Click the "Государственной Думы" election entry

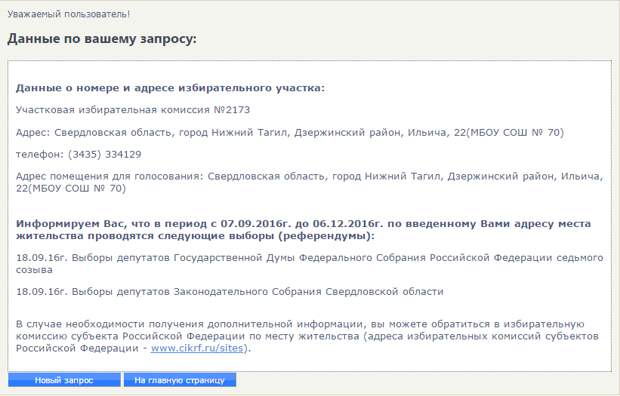tap(310, 263)
